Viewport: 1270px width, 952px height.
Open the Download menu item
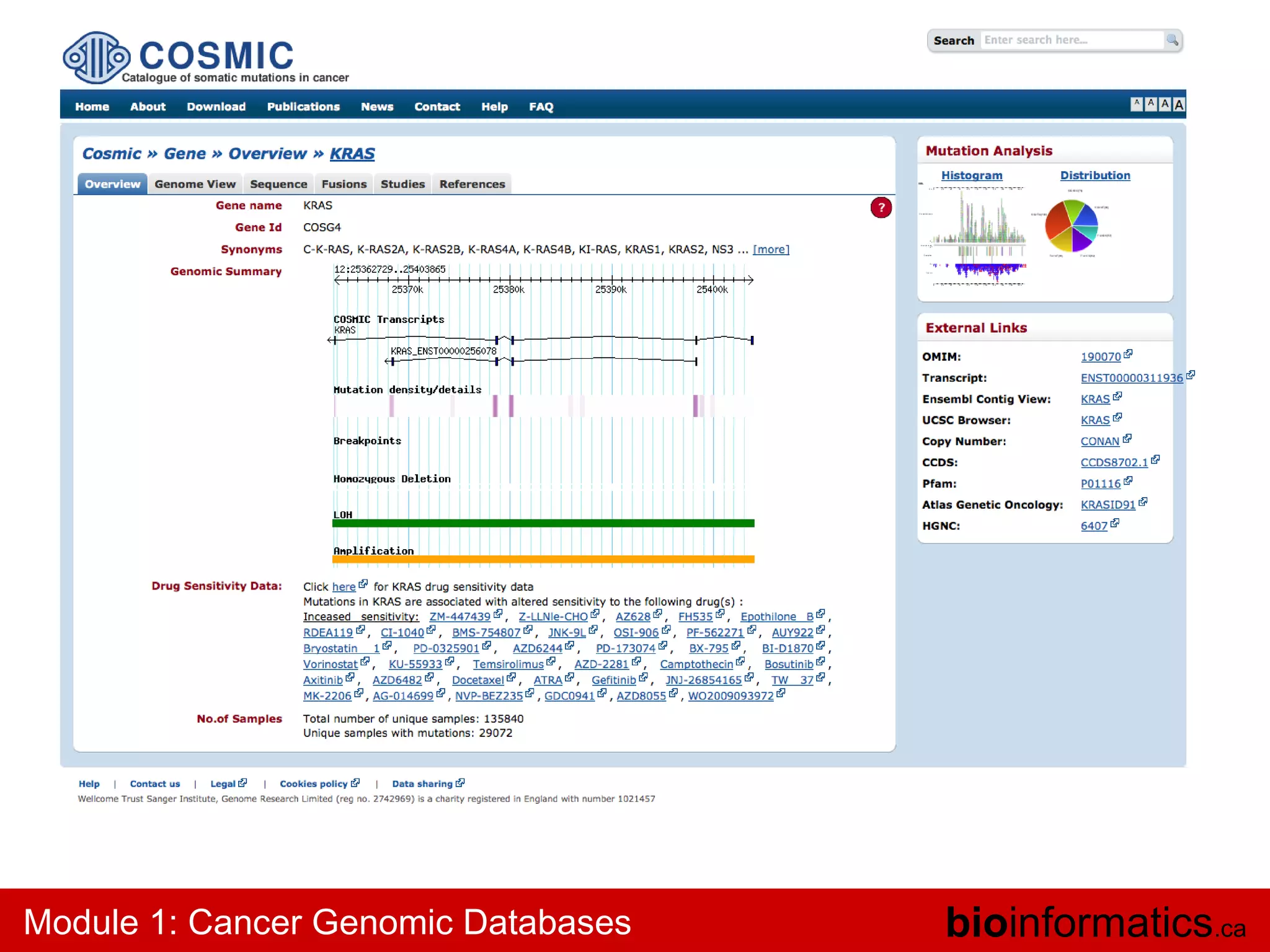[x=216, y=107]
